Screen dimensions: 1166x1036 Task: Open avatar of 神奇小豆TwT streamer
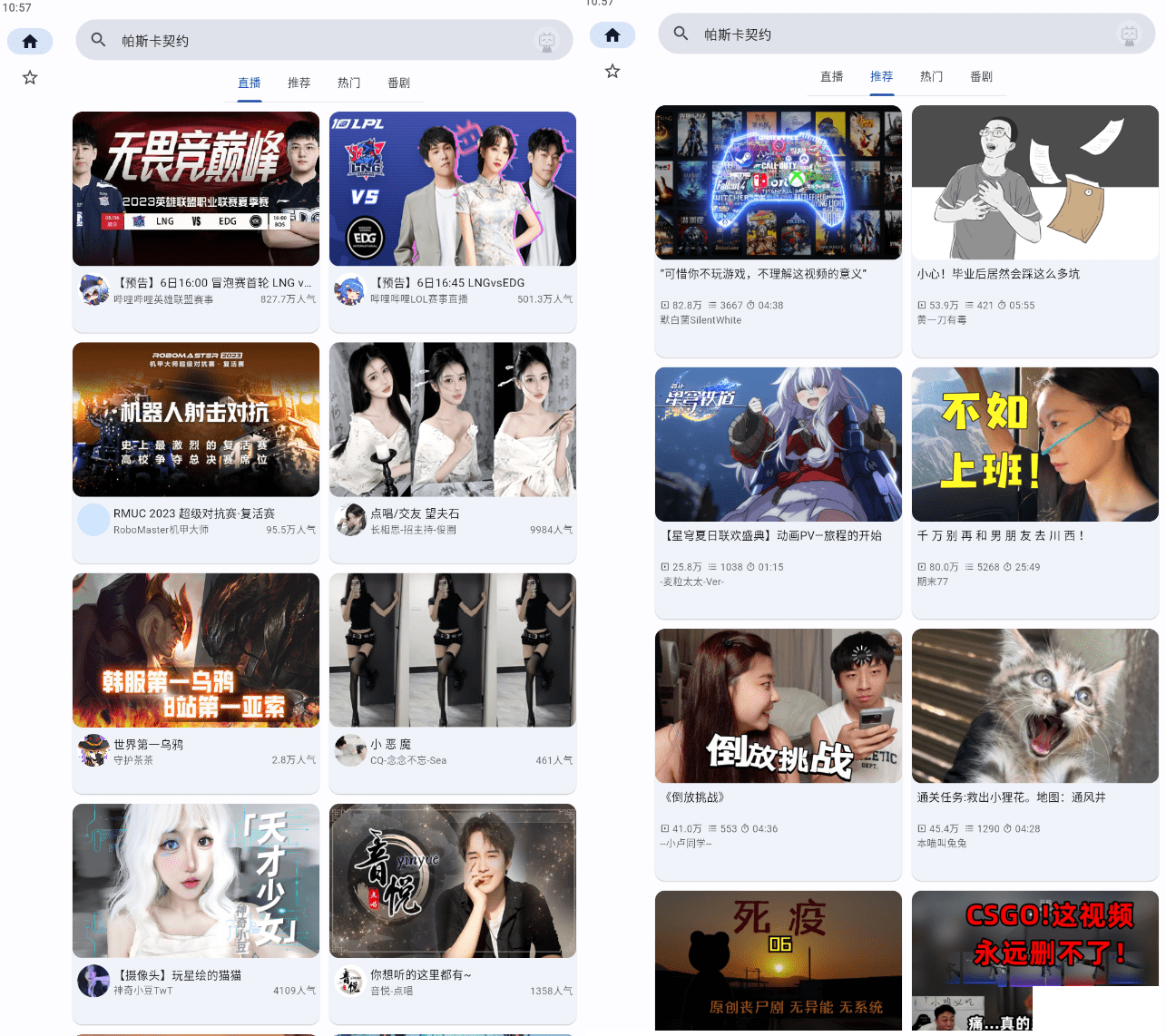[93, 982]
